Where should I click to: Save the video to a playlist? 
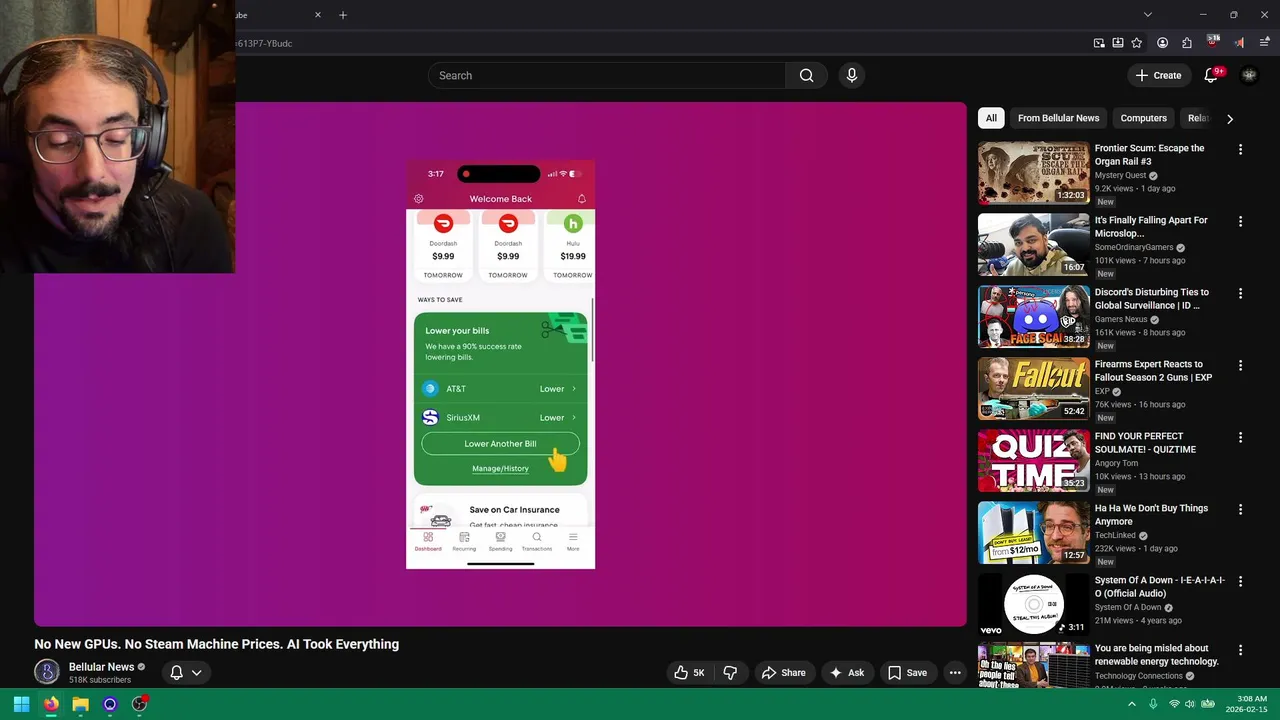(x=907, y=673)
